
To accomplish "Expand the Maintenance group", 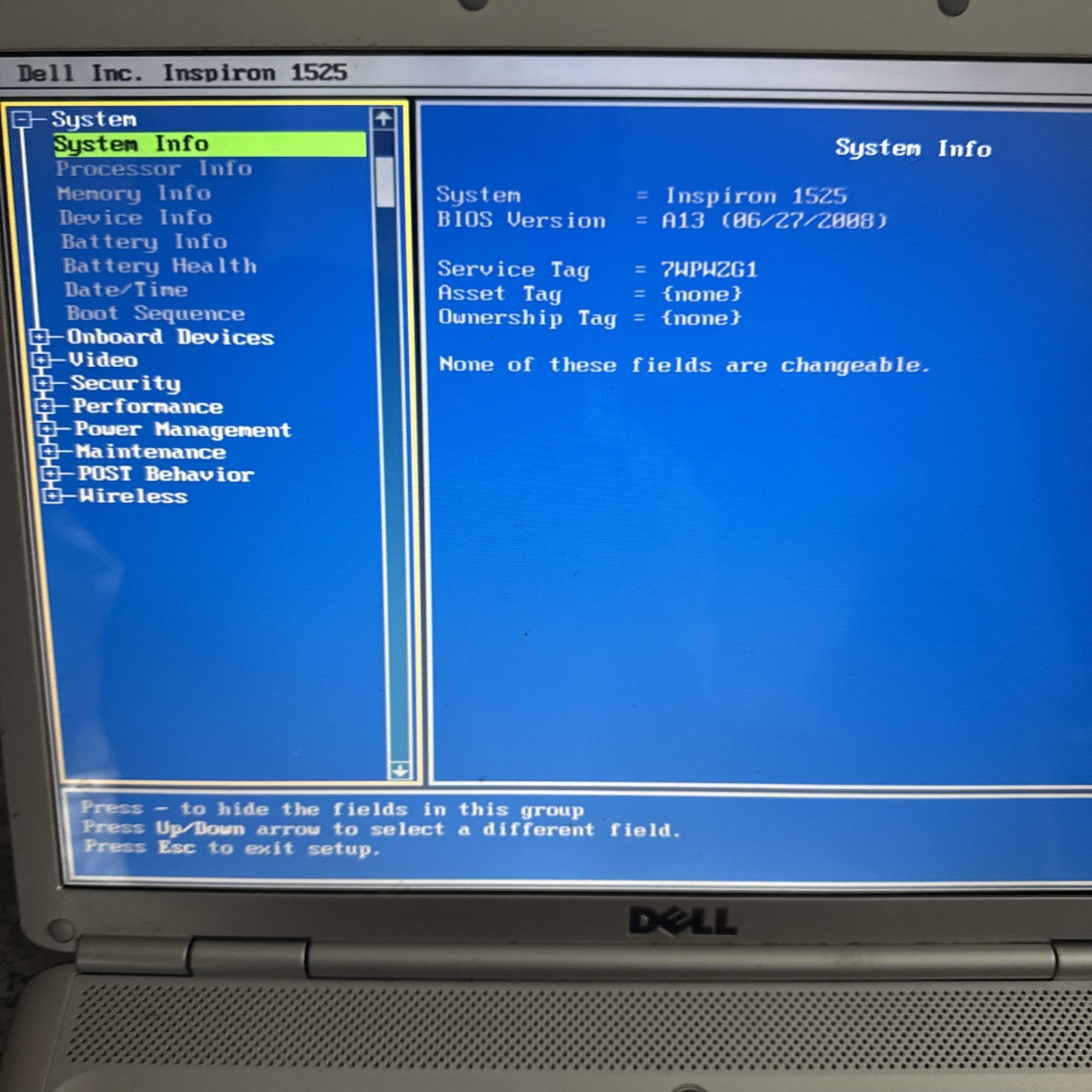I will [x=49, y=451].
